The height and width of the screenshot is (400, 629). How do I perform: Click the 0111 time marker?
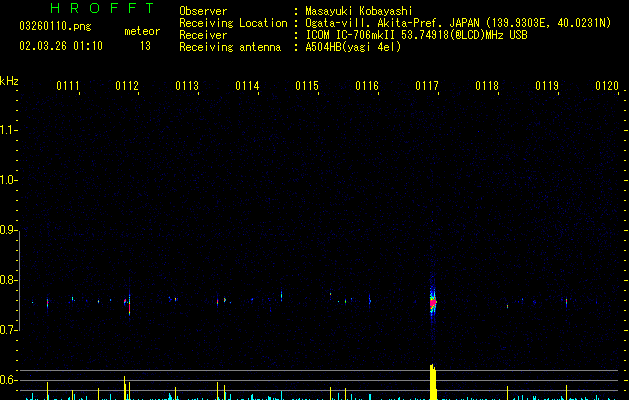click(x=68, y=86)
